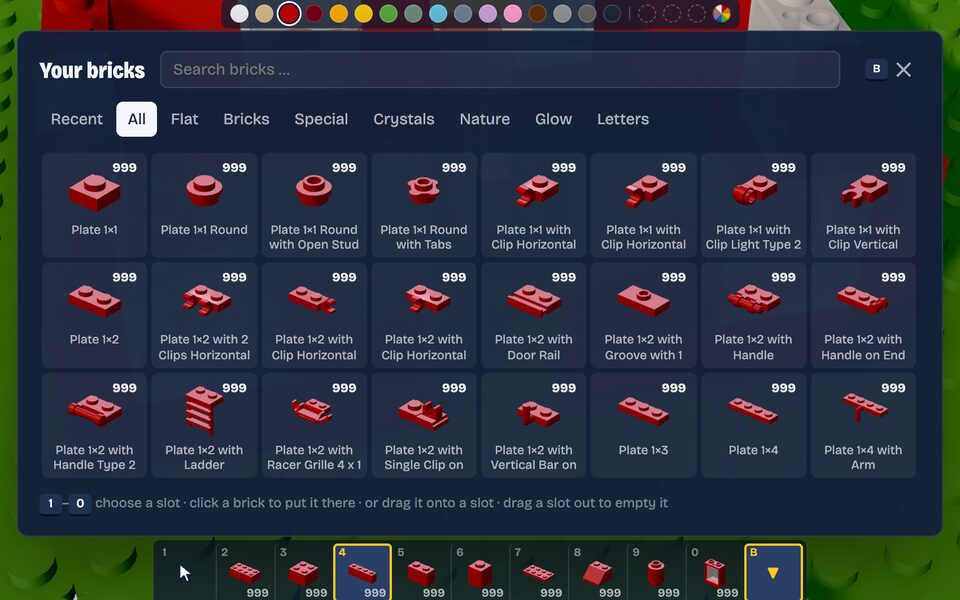Pick Plate 1×1 with Clip Light Type 2
Image resolution: width=960 pixels, height=600 pixels.
click(753, 205)
